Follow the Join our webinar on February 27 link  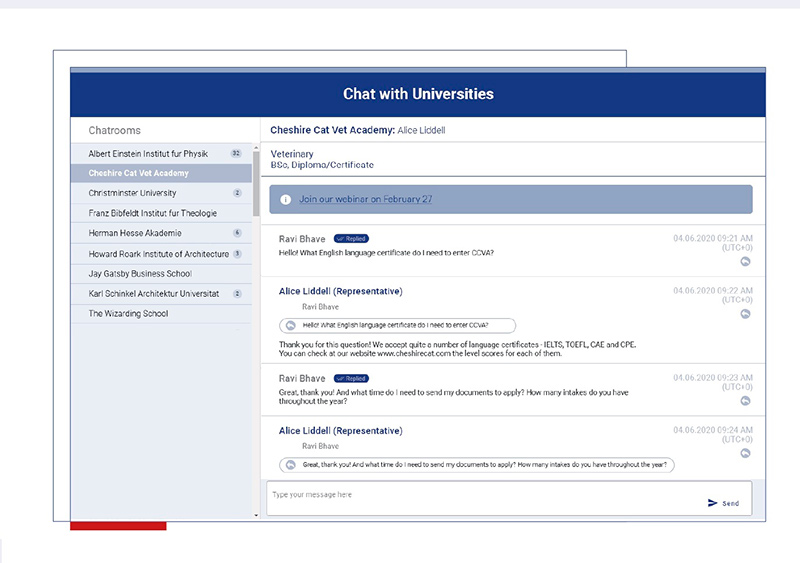(366, 199)
